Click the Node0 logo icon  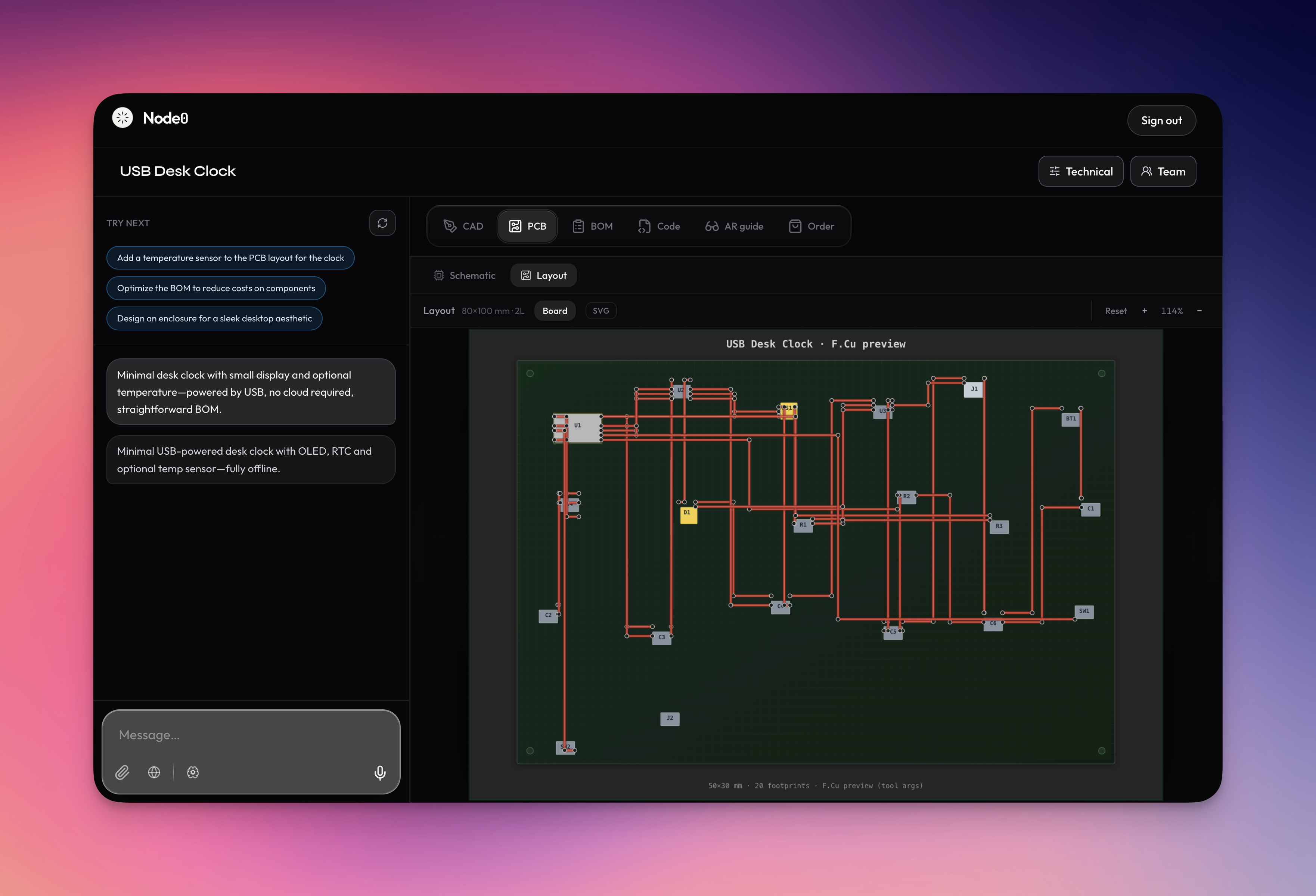coord(122,118)
